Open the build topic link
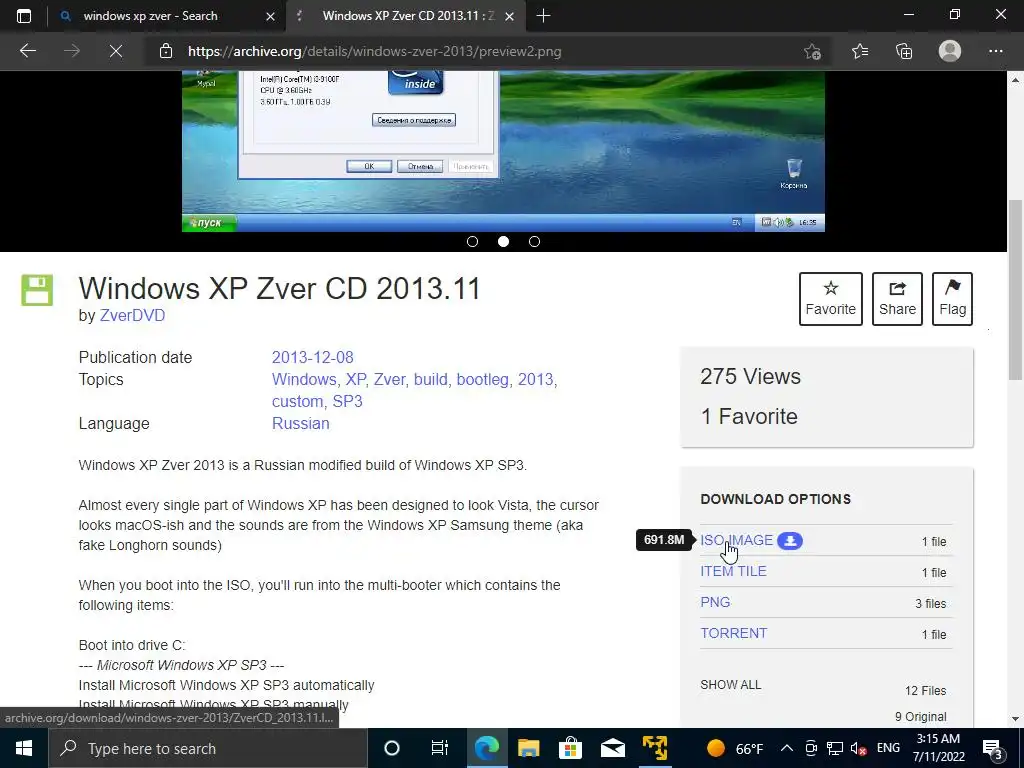1024x768 pixels. click(x=430, y=379)
